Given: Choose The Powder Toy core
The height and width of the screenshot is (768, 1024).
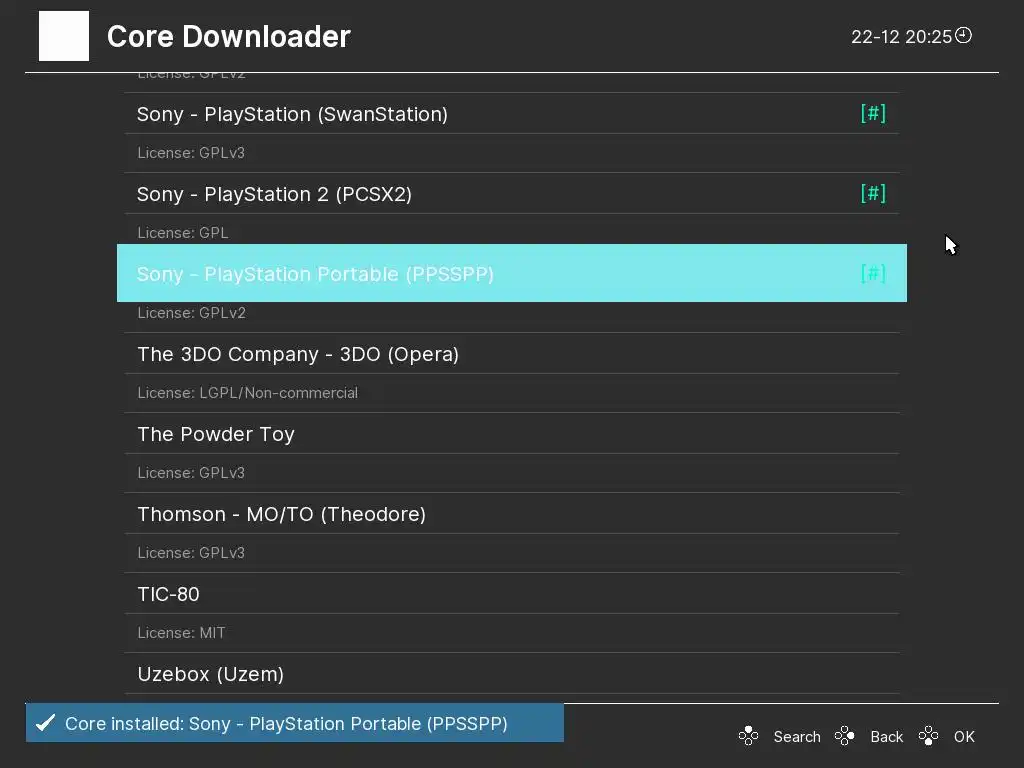Looking at the screenshot, I should pyautogui.click(x=216, y=434).
